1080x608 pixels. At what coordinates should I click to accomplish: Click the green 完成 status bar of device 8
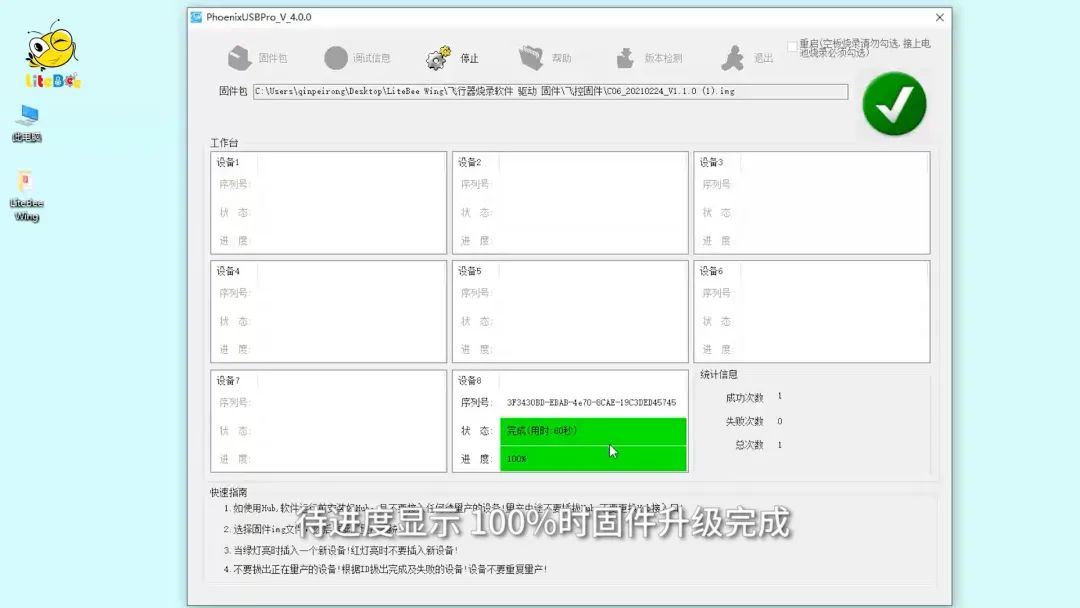coord(593,431)
